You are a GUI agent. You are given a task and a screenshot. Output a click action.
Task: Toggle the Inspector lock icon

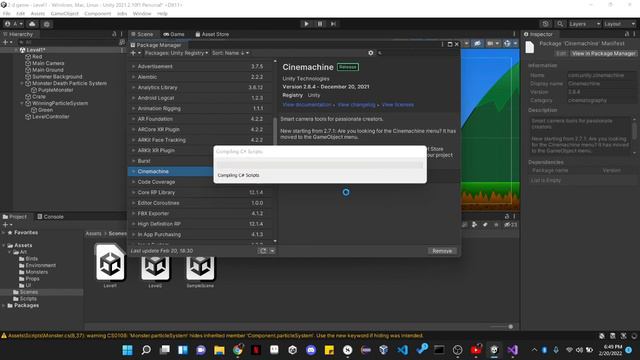coord(627,34)
